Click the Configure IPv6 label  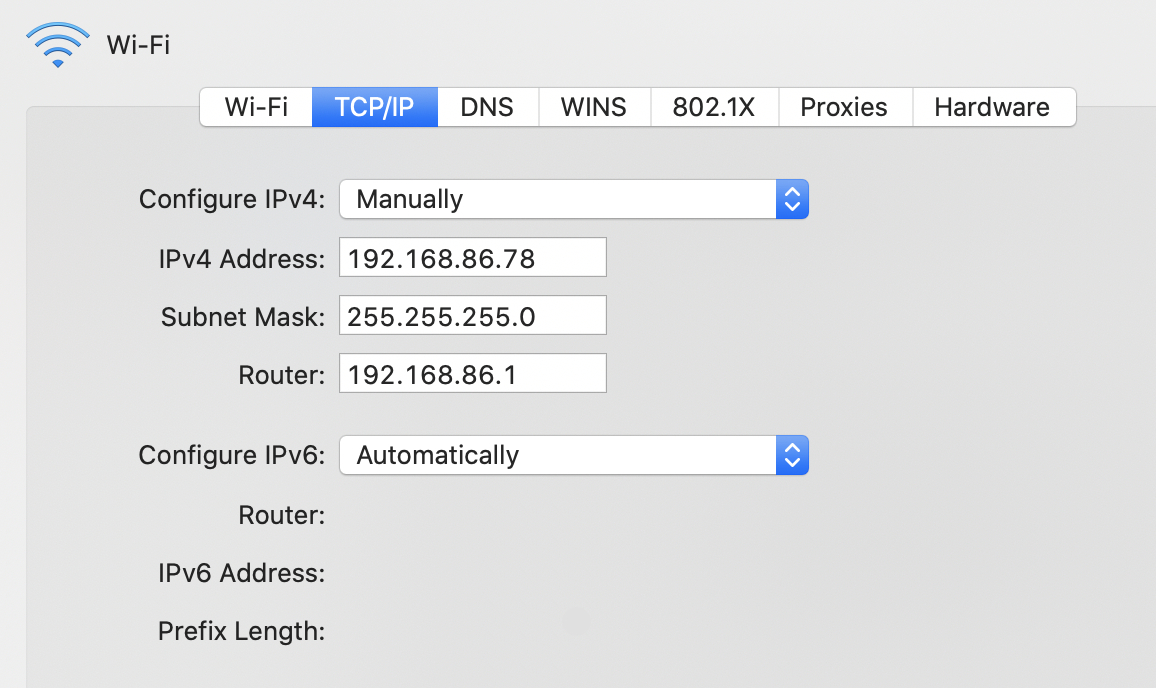click(231, 455)
